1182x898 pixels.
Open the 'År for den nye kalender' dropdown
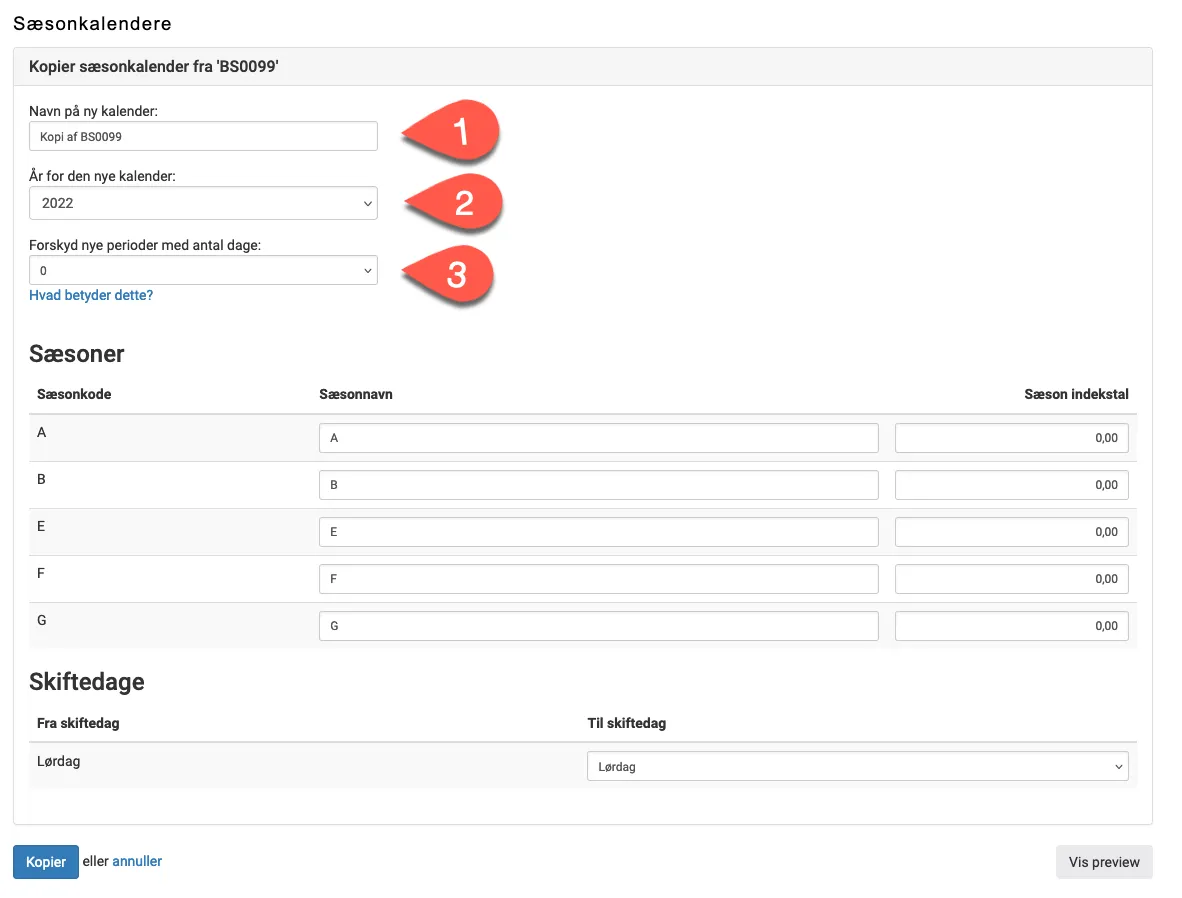[203, 203]
